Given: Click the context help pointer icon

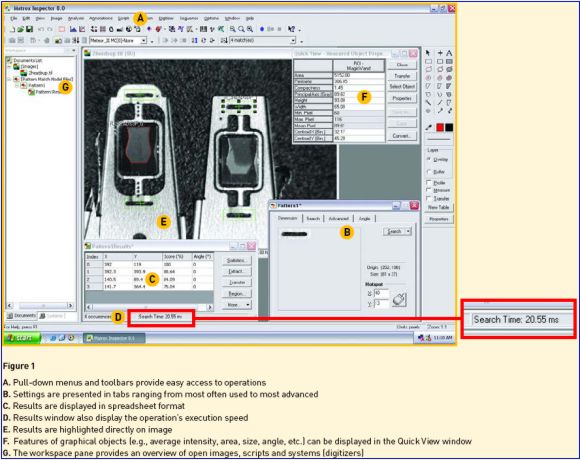Looking at the screenshot, I should [x=291, y=29].
